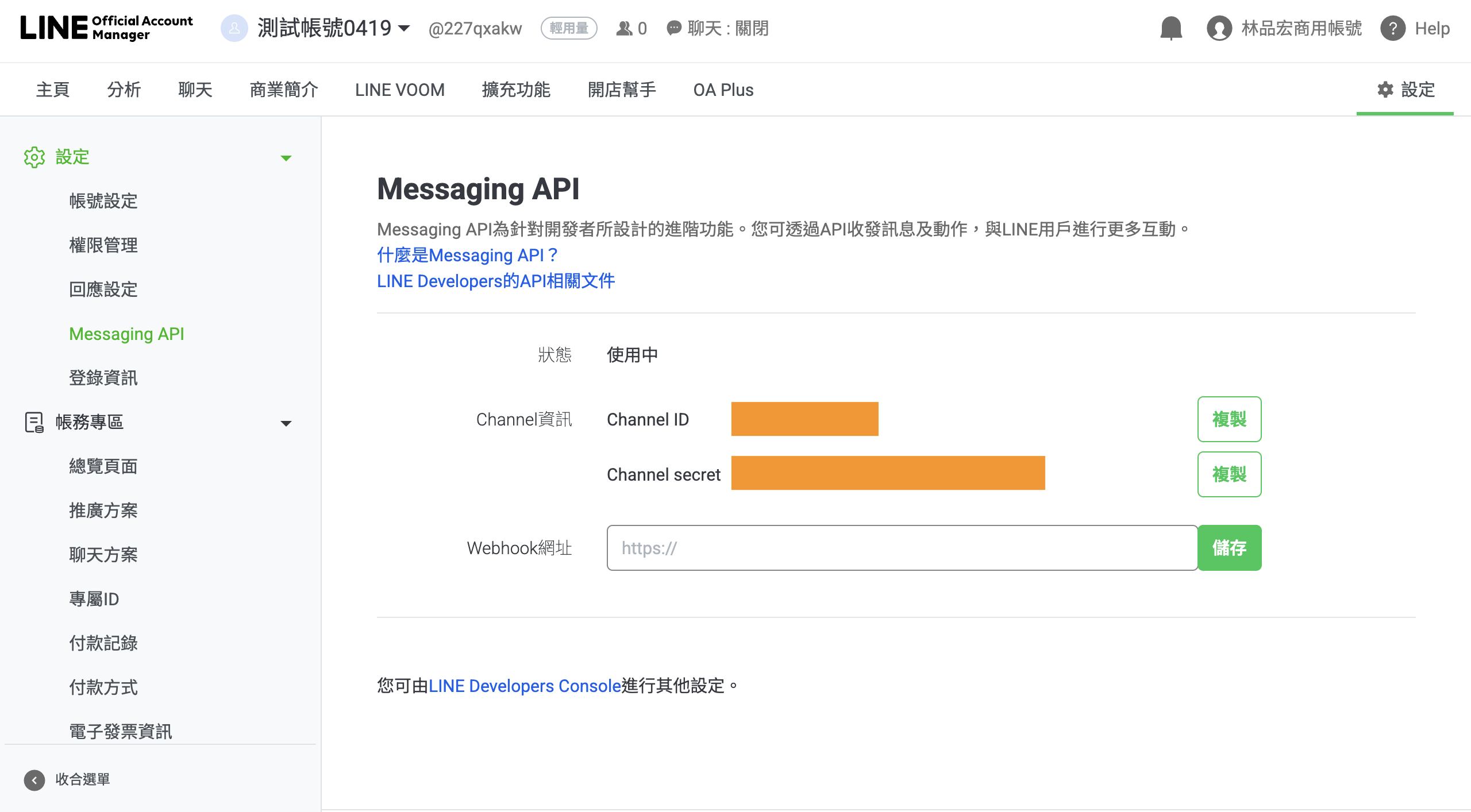Screen dimensions: 1471x812
Task: Open 付款方式 in the sidebar
Action: (103, 687)
